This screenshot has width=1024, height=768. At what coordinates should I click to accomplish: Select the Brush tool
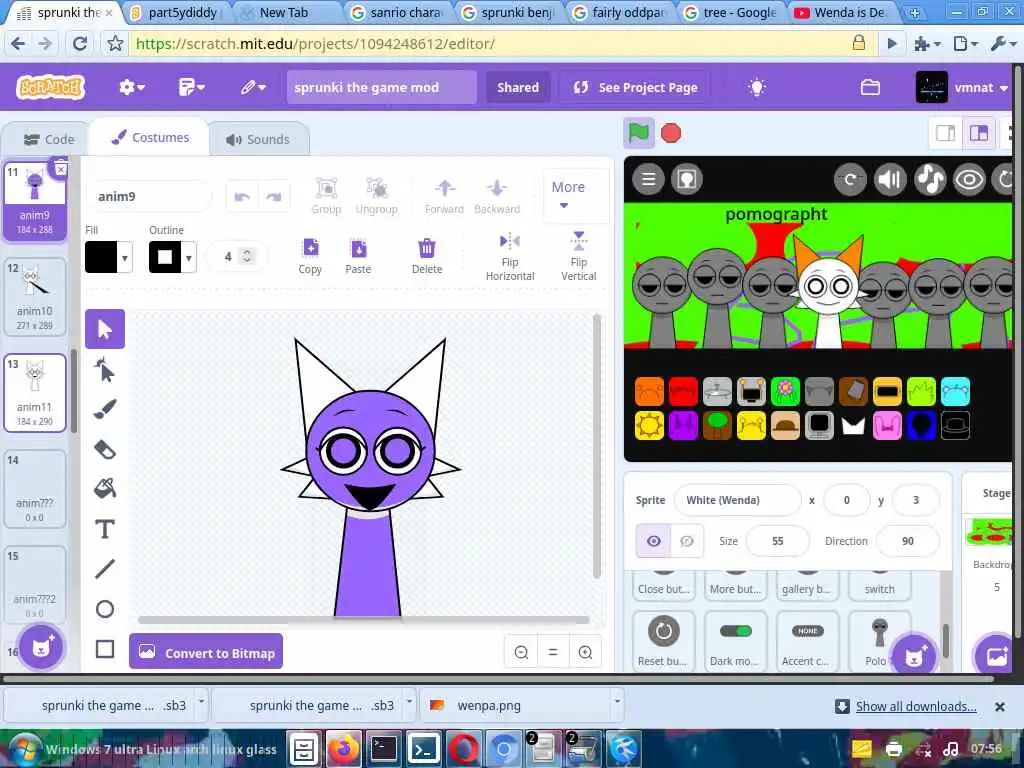point(104,409)
